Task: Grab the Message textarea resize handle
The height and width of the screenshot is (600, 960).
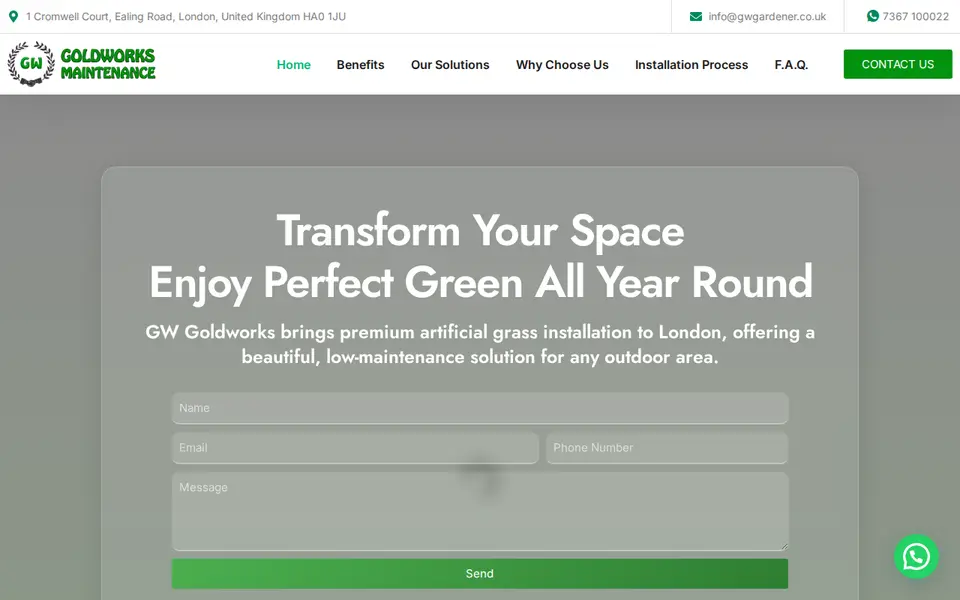Action: pyautogui.click(x=784, y=546)
